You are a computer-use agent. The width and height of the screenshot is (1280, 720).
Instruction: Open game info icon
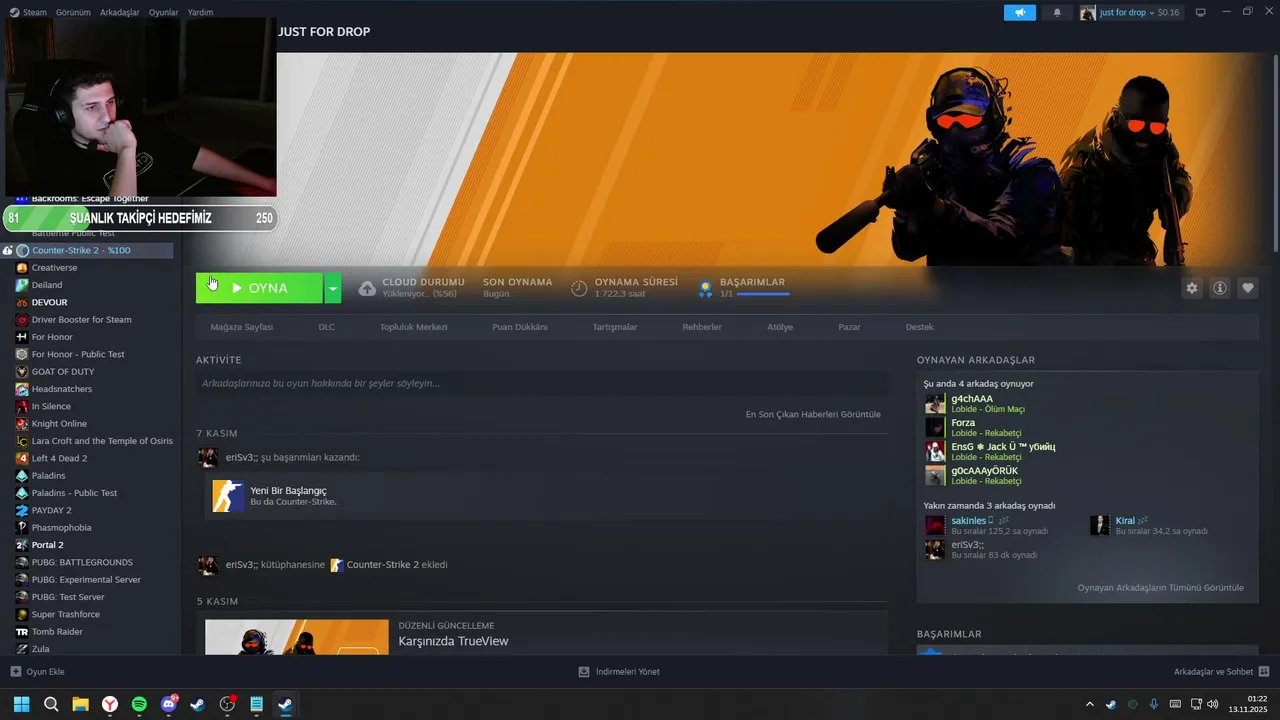(1220, 288)
